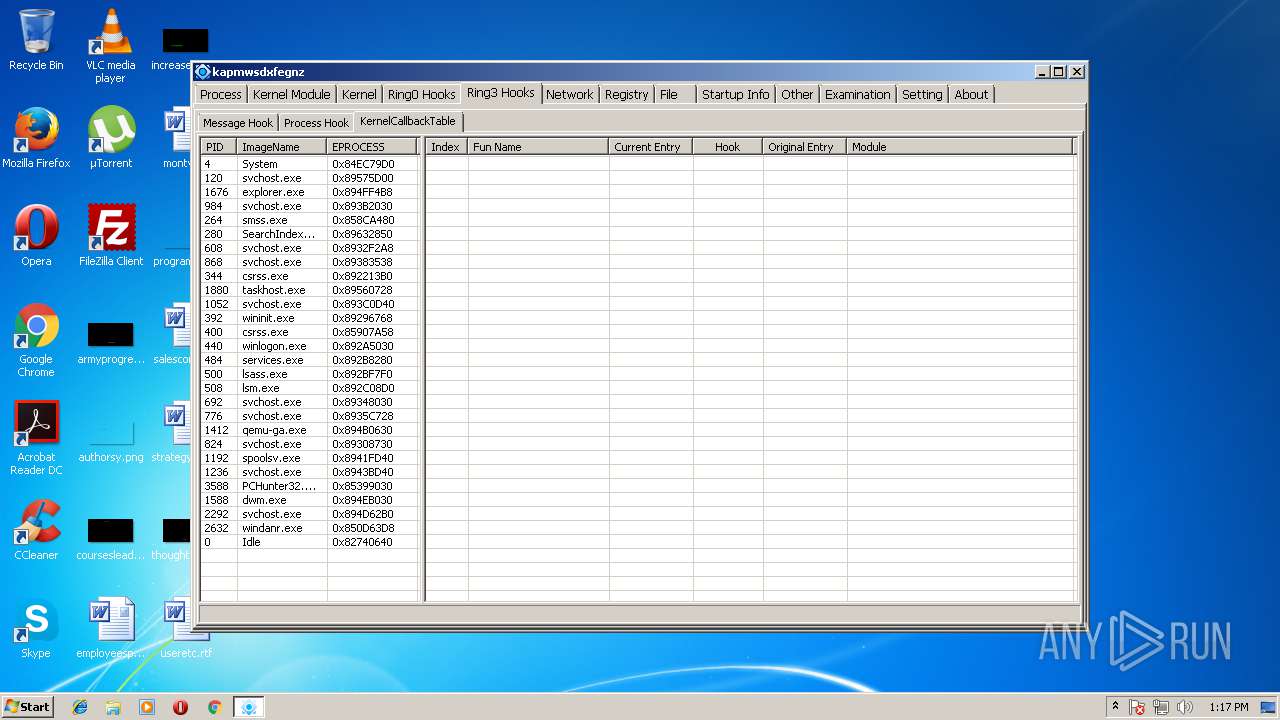
Task: Open Mozilla Firefox desktop shortcut
Action: 36,138
